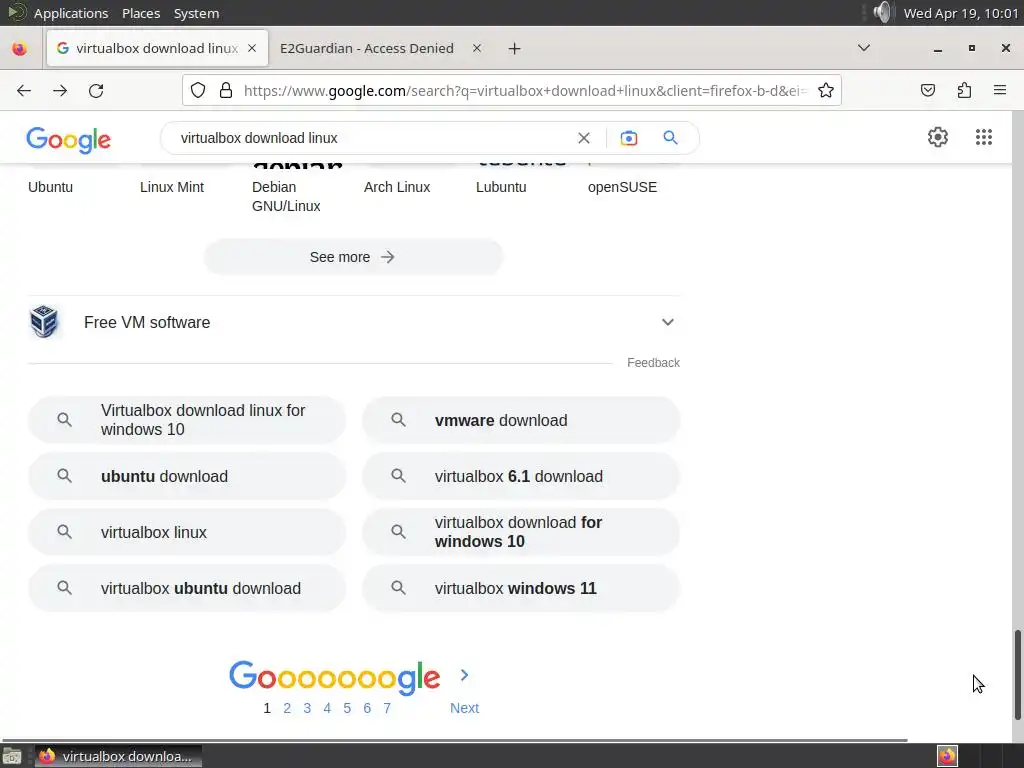Open Firefox extensions panel
Image resolution: width=1024 pixels, height=768 pixels.
click(964, 91)
